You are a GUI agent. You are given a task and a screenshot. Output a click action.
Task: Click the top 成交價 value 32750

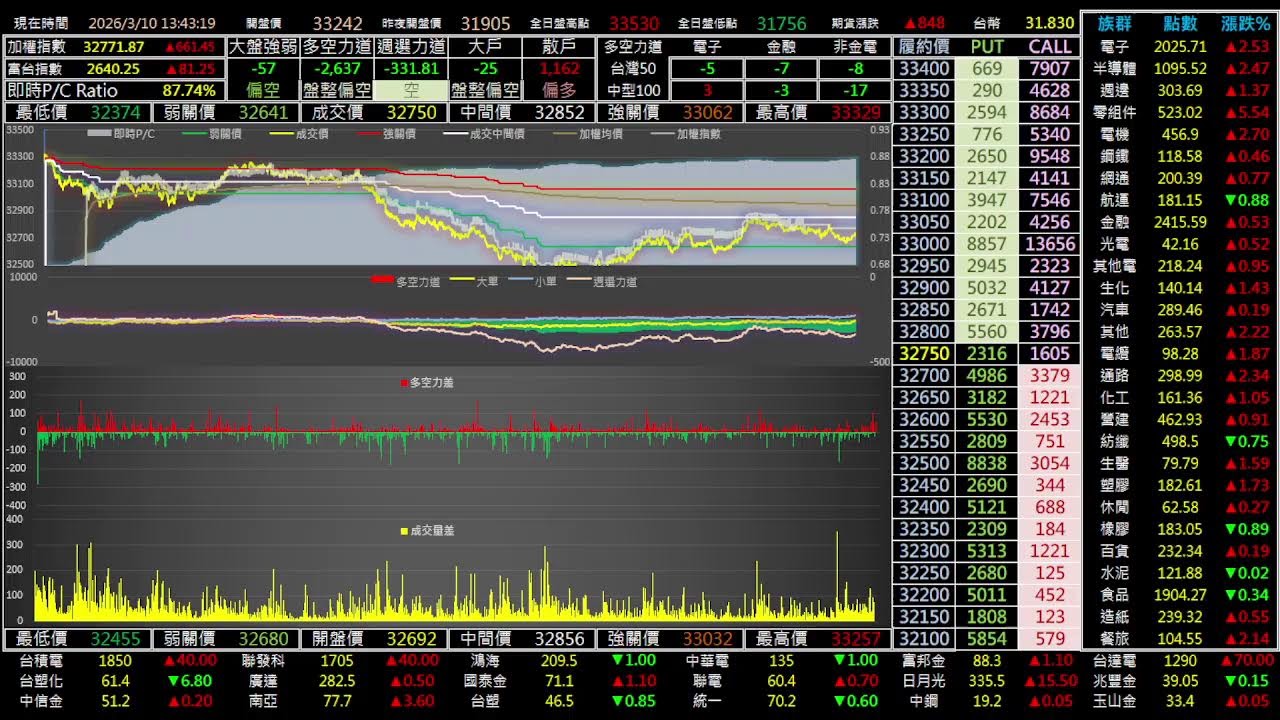(411, 112)
